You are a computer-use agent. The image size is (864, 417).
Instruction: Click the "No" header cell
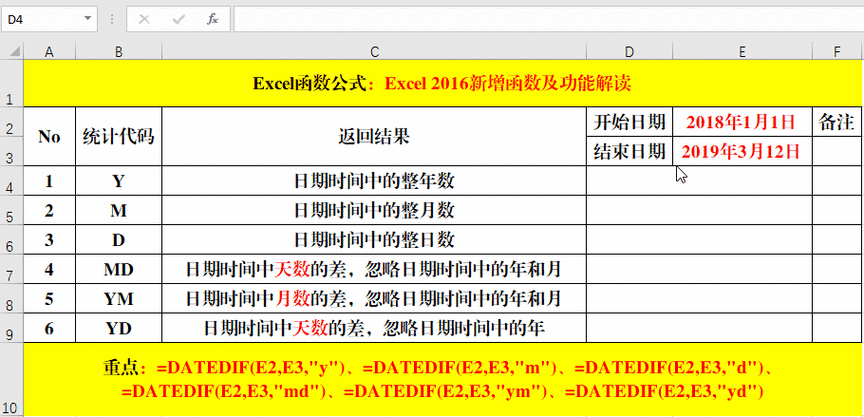pyautogui.click(x=50, y=136)
